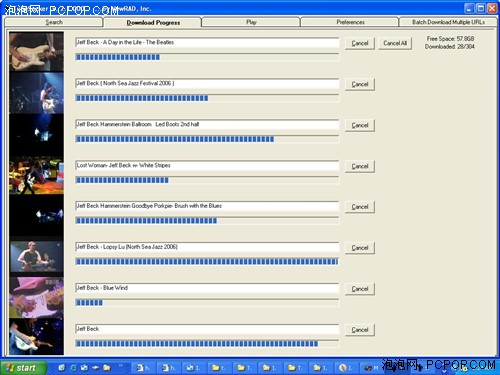This screenshot has height=375, width=500.
Task: Click the Free Space 57.8GB text
Action: [450, 39]
